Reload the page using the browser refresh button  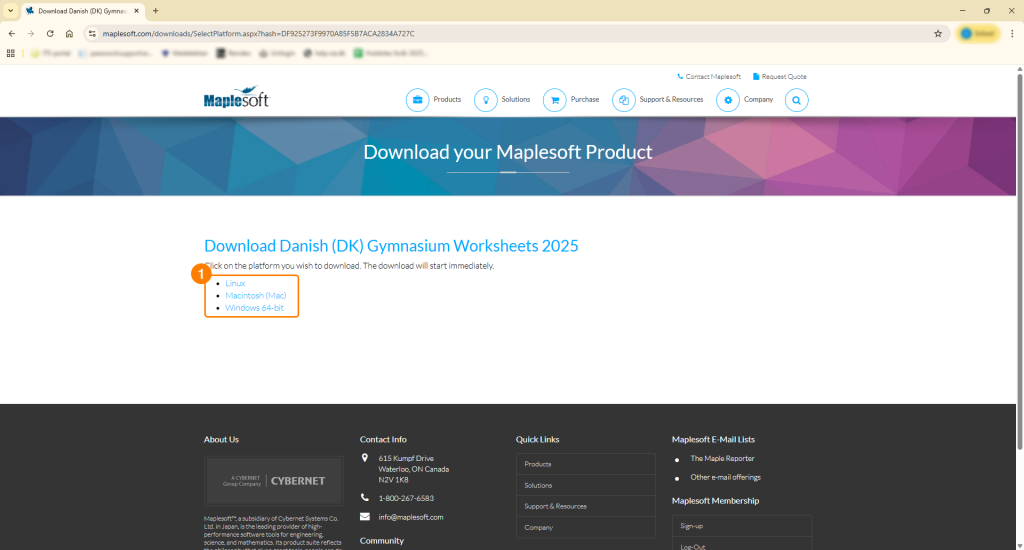[x=50, y=33]
